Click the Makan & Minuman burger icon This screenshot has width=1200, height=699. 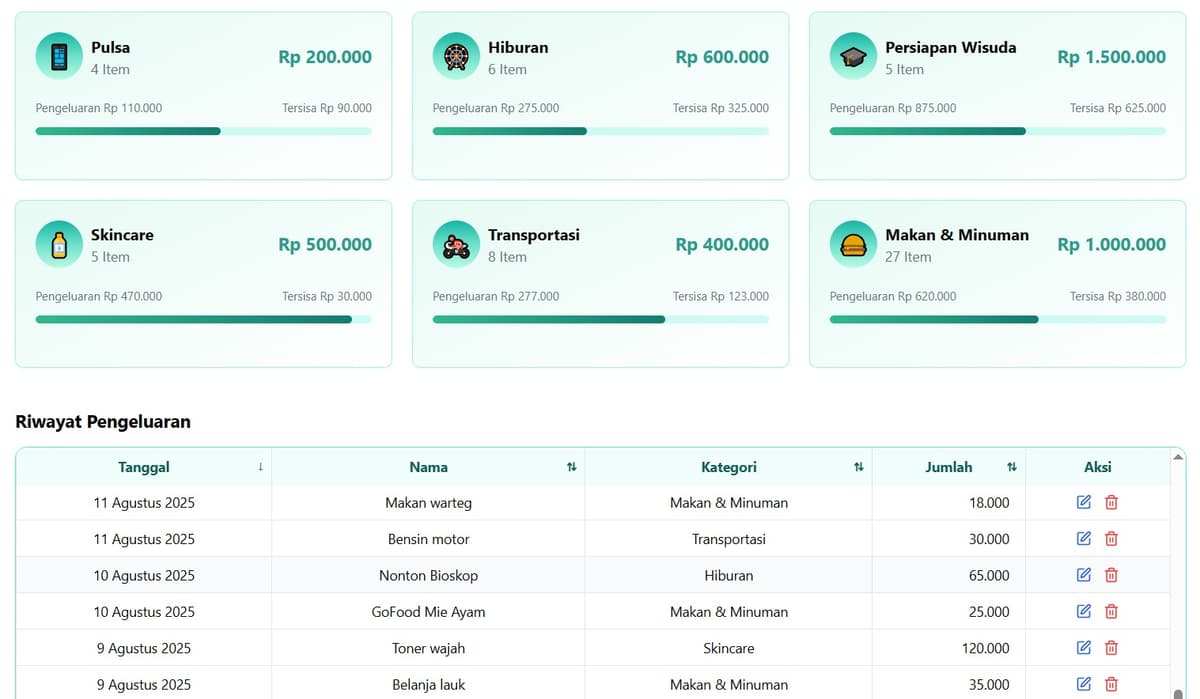coord(853,244)
